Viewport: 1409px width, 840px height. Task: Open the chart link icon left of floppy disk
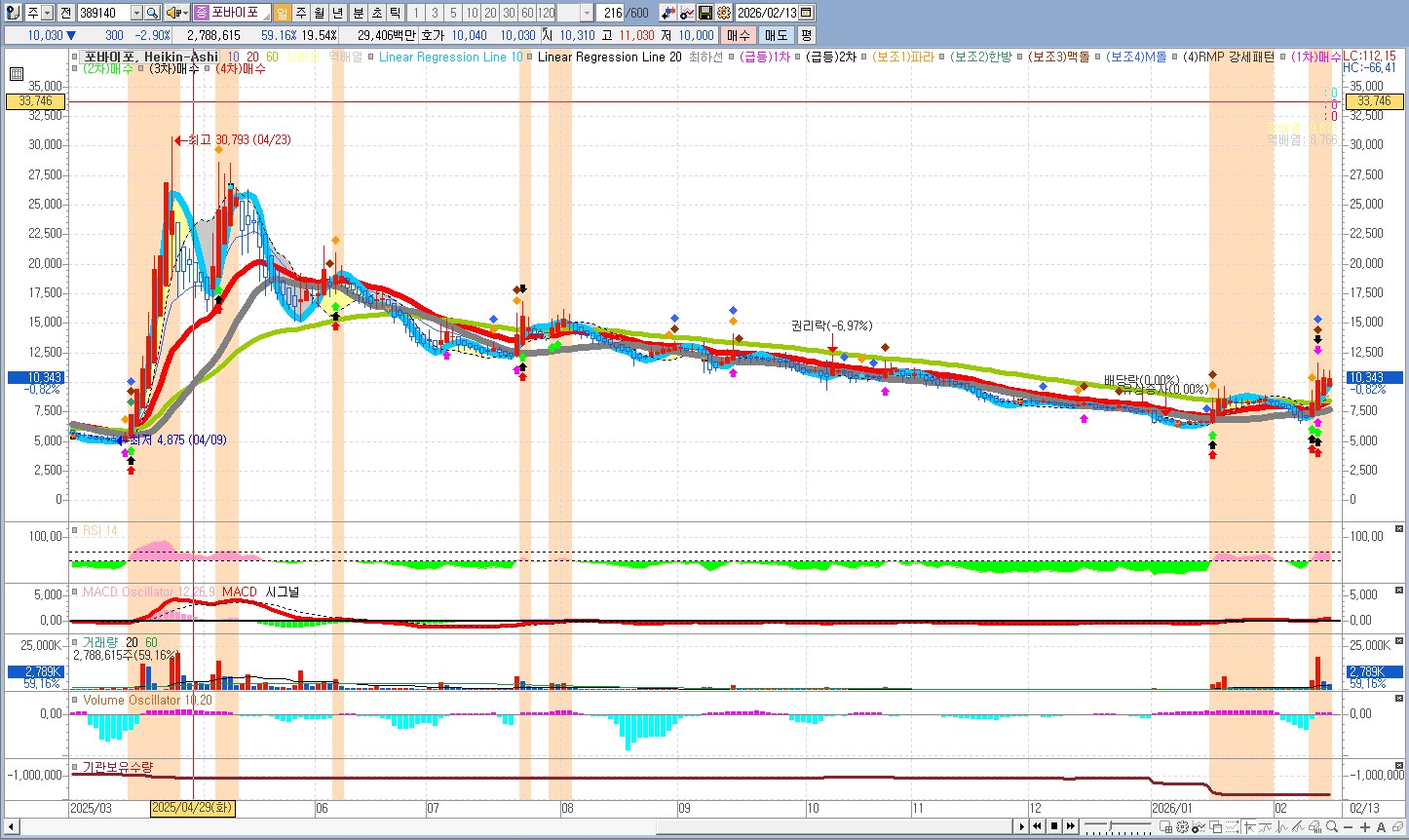[x=667, y=13]
